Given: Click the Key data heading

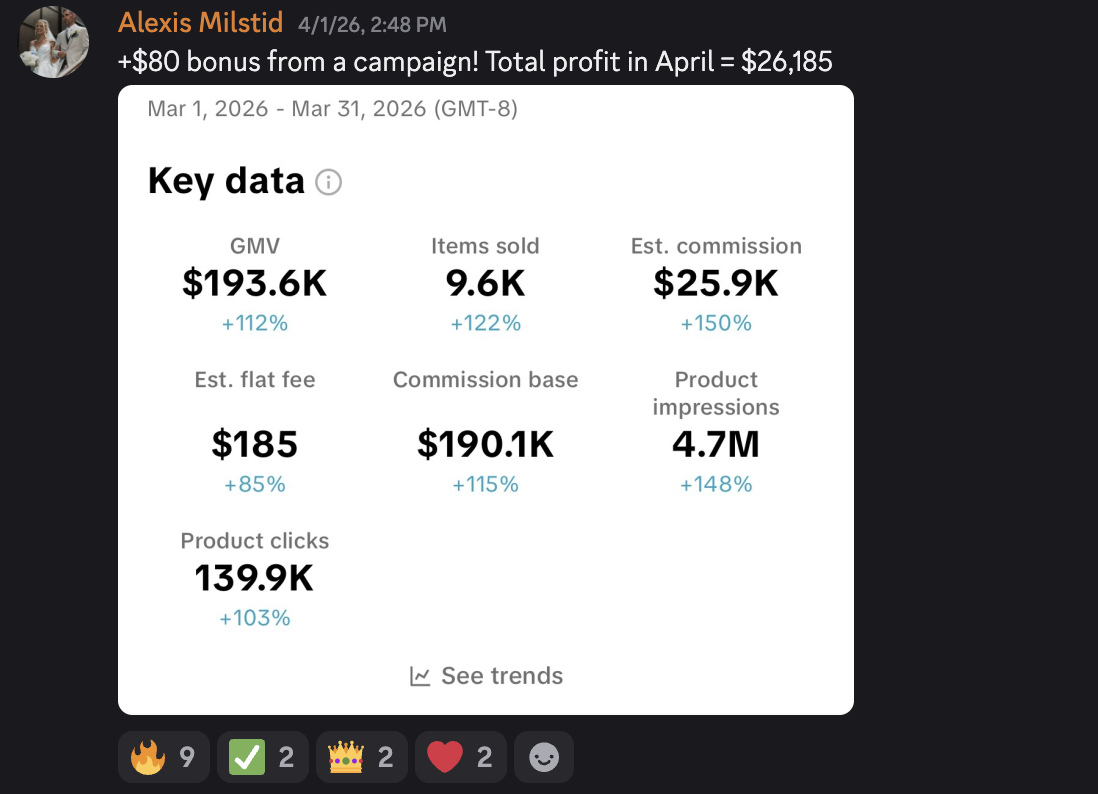Looking at the screenshot, I should click(226, 181).
